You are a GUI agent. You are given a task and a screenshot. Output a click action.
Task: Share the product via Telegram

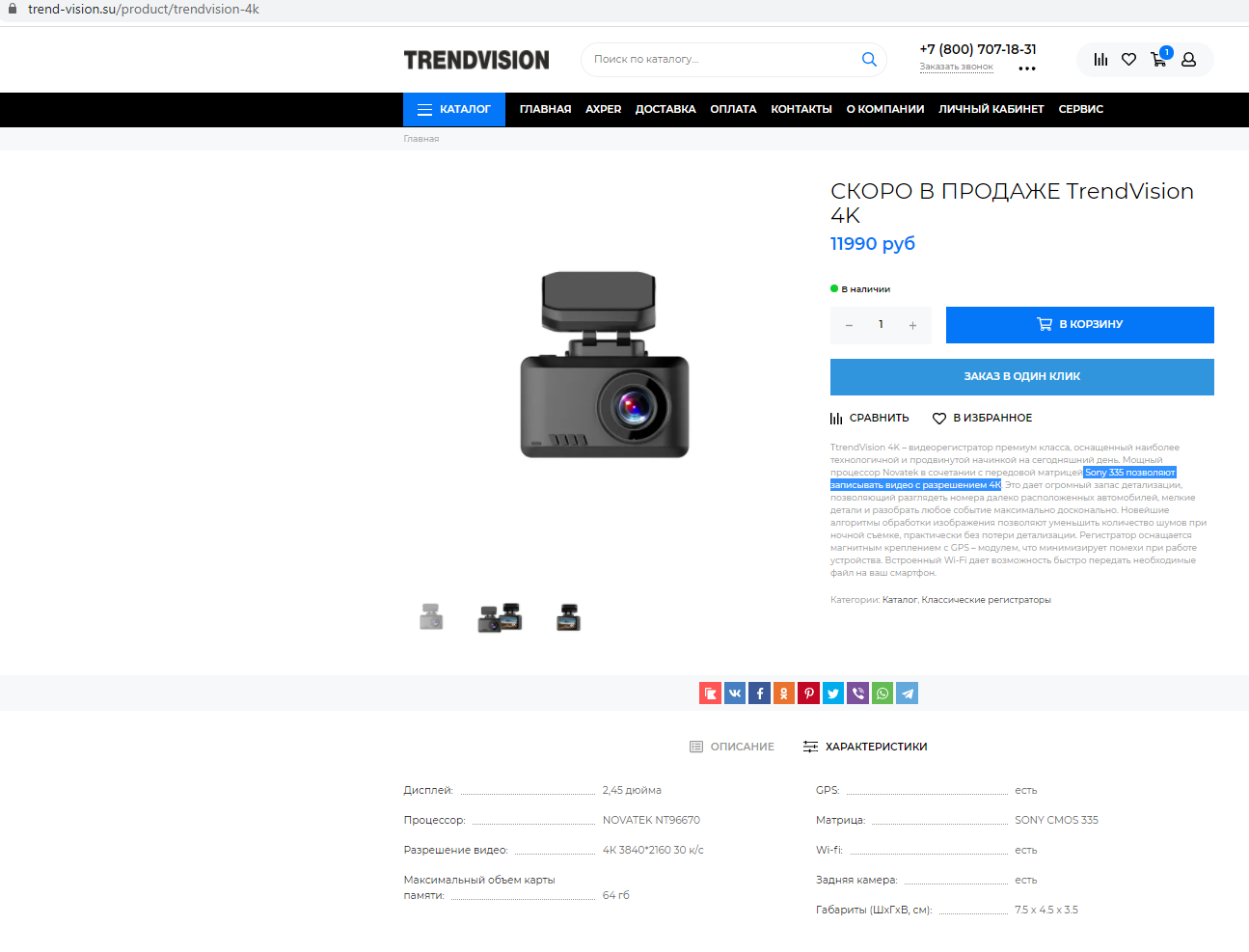[x=908, y=694]
